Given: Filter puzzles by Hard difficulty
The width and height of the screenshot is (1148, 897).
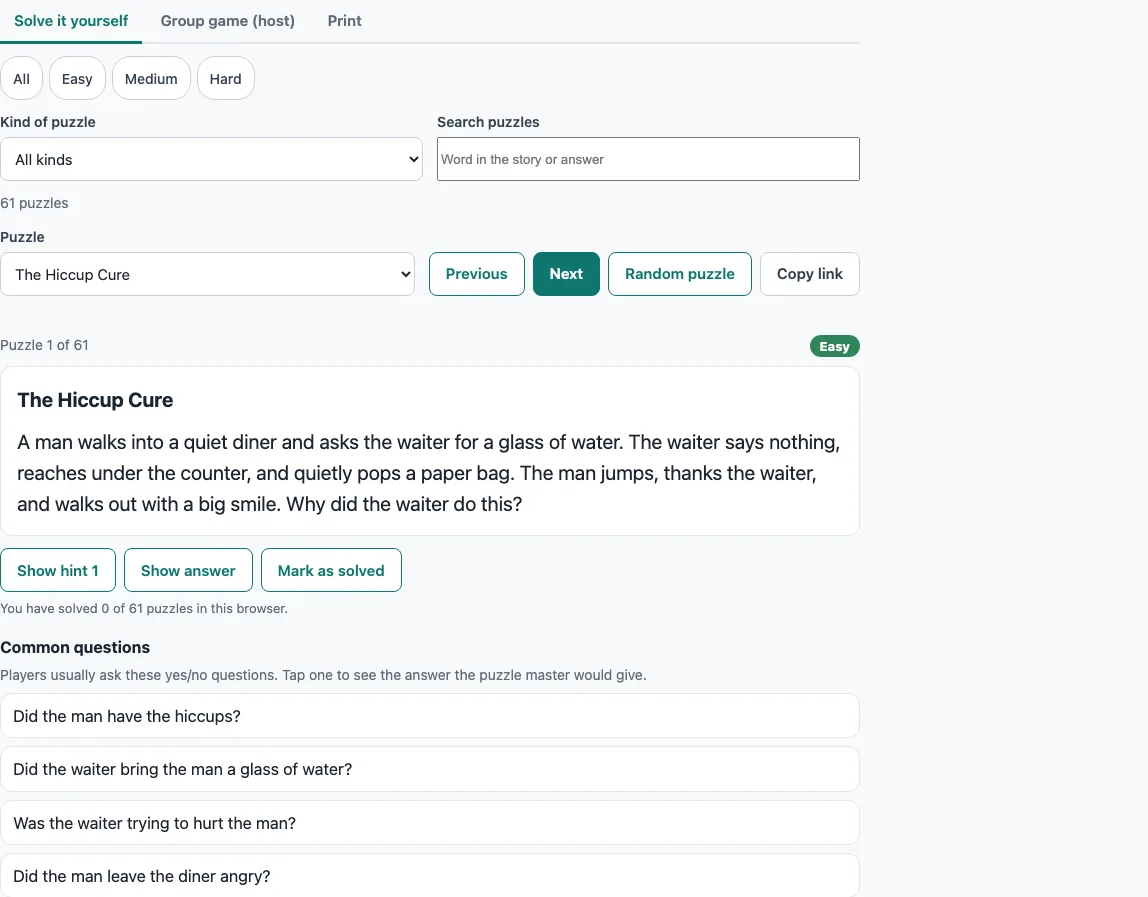Looking at the screenshot, I should pos(226,78).
